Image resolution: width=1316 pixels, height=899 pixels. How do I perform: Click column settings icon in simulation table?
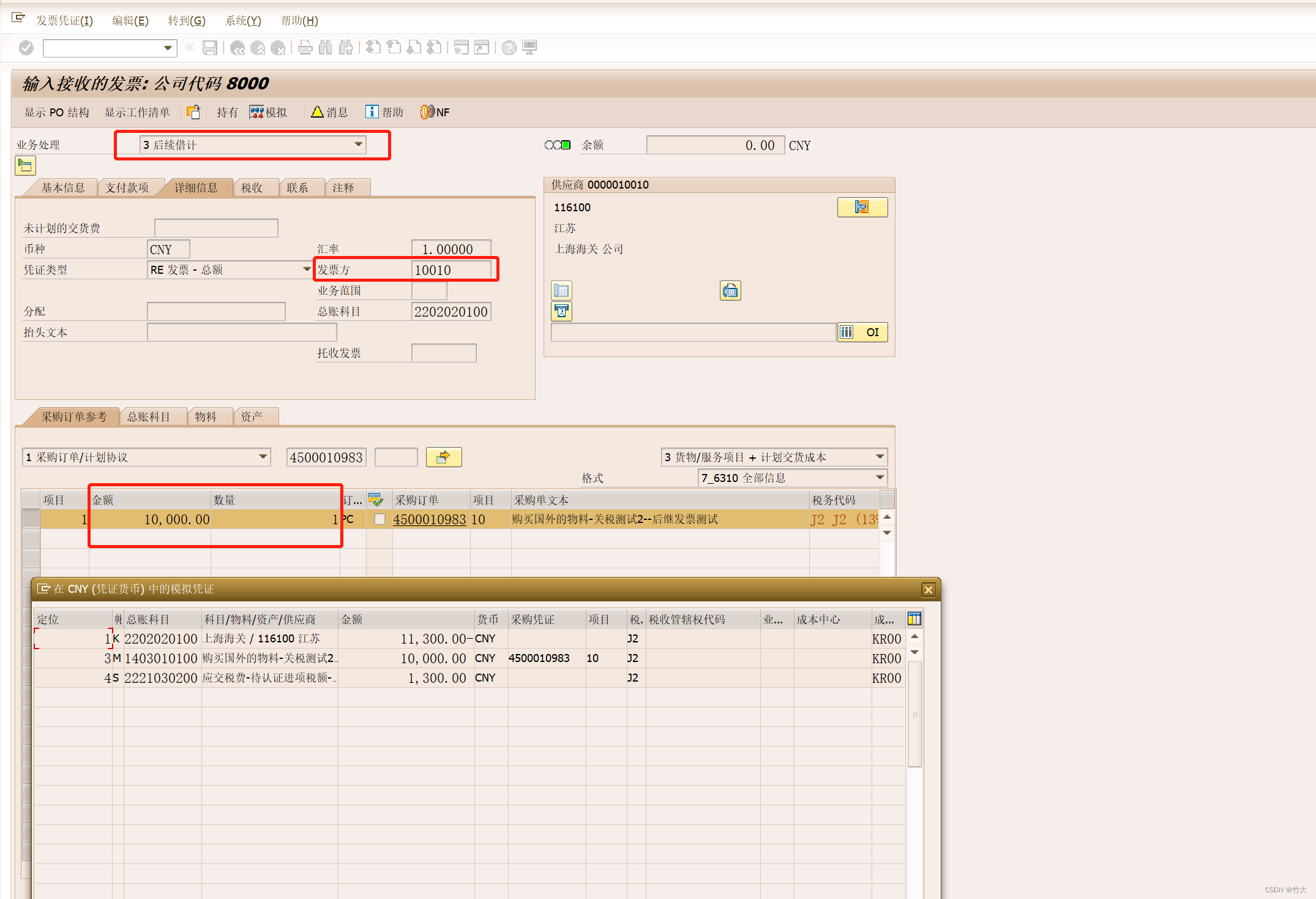point(914,619)
